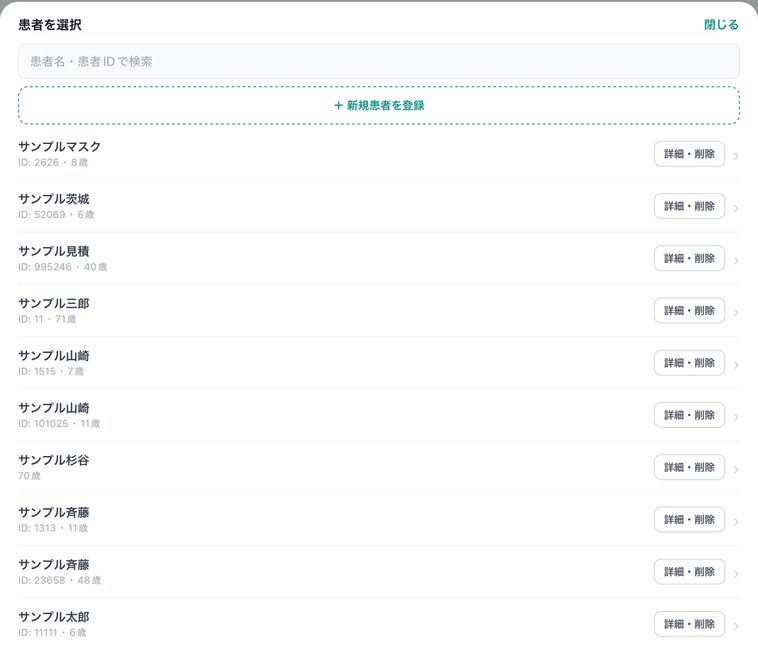Viewport: 758px width, 645px height.
Task: Click the text ID: 1515・7歳
Action: click(x=51, y=371)
